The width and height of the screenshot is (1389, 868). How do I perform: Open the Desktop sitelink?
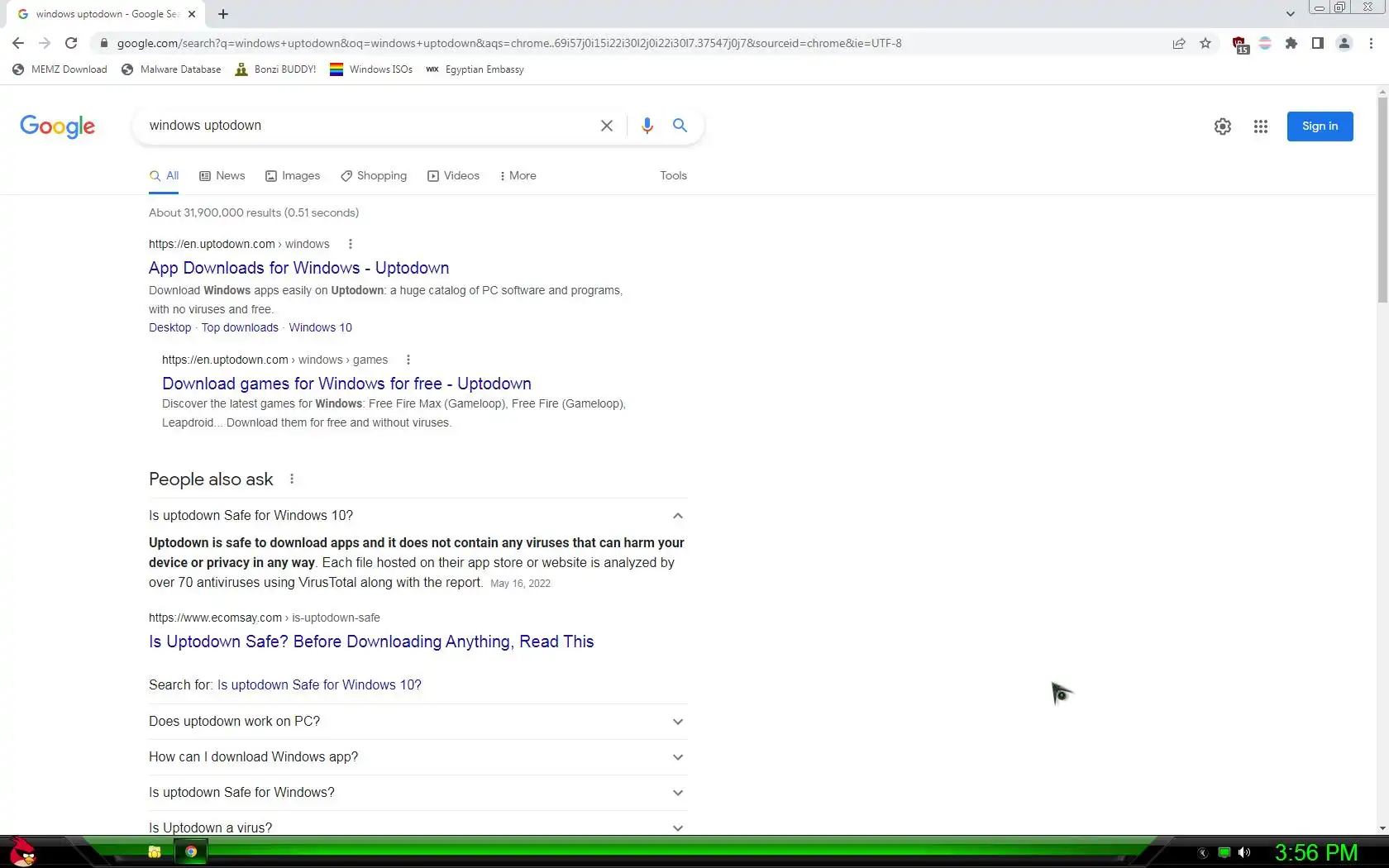click(169, 327)
